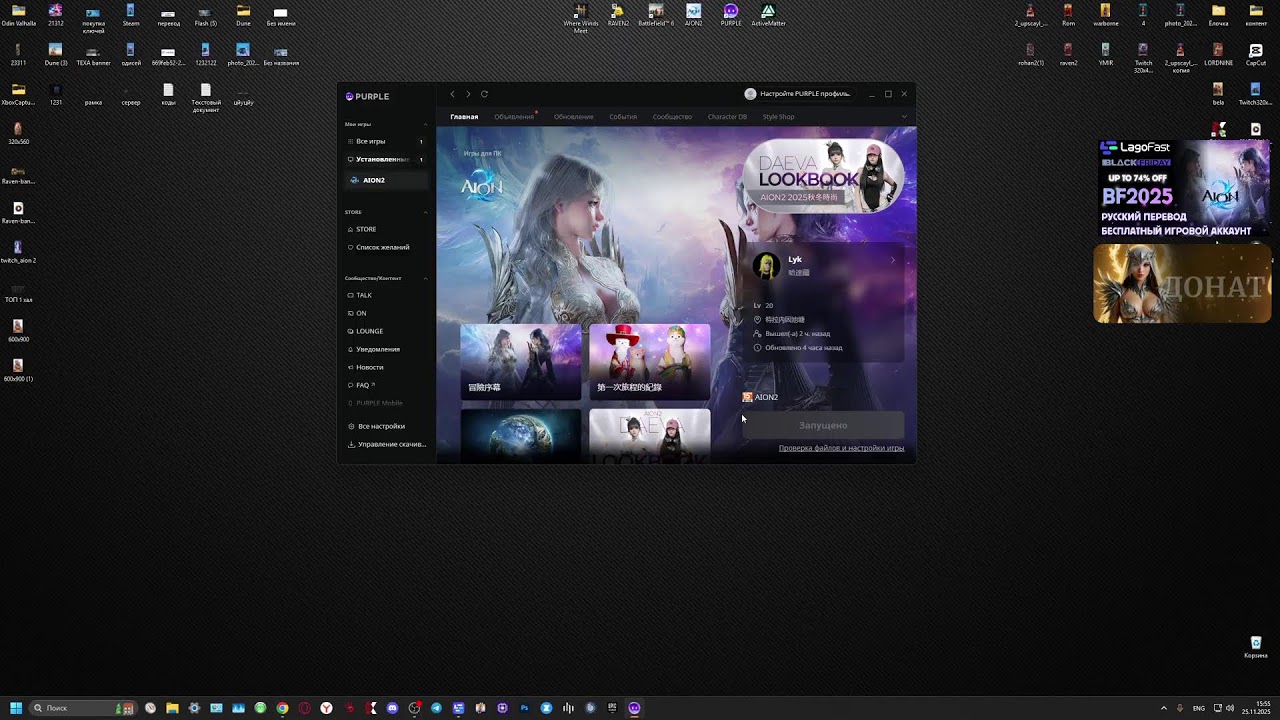Open Google Chrome from the taskbar
This screenshot has height=720, width=1280.
pos(283,708)
